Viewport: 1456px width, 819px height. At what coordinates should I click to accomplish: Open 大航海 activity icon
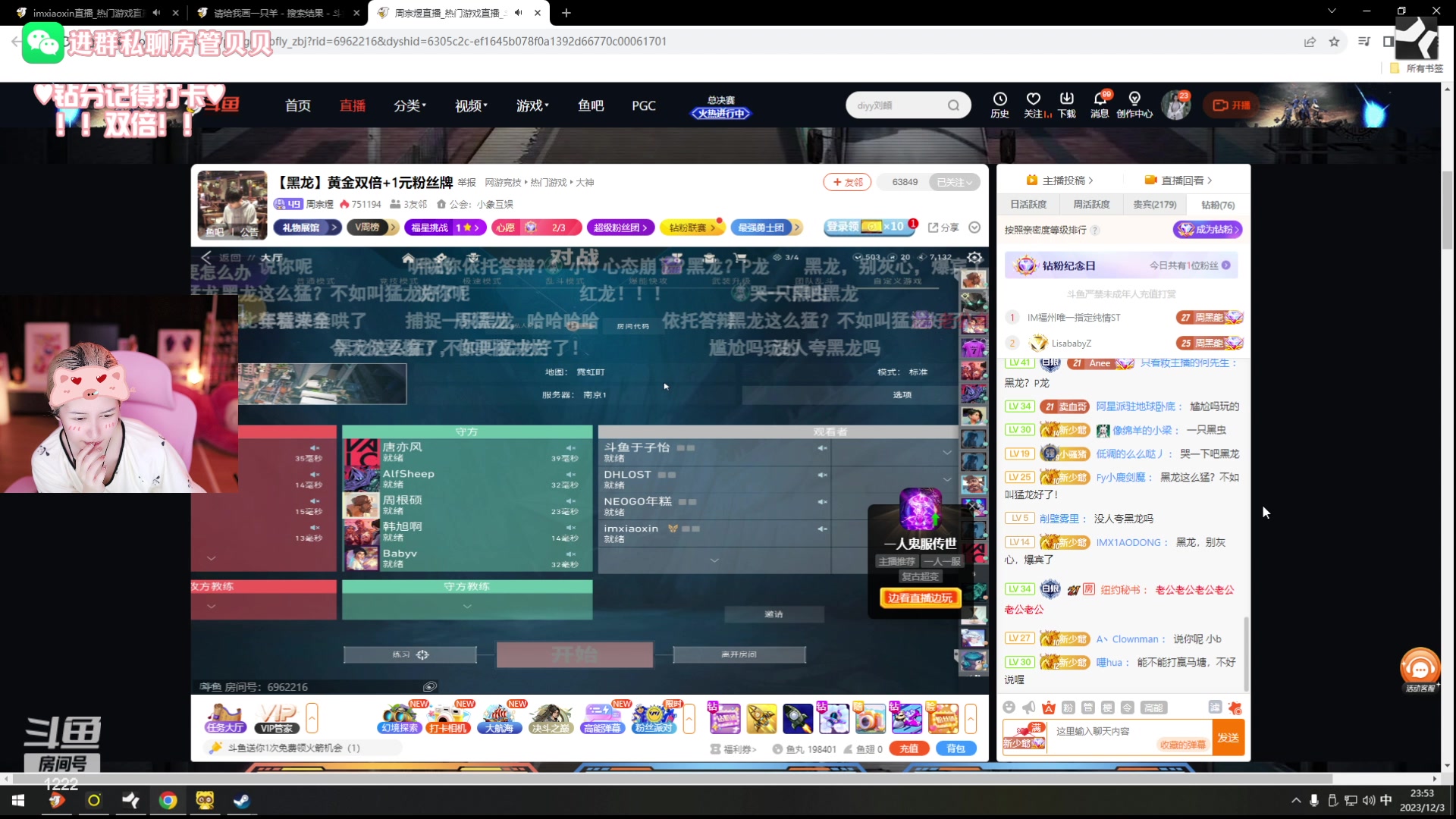(x=499, y=717)
